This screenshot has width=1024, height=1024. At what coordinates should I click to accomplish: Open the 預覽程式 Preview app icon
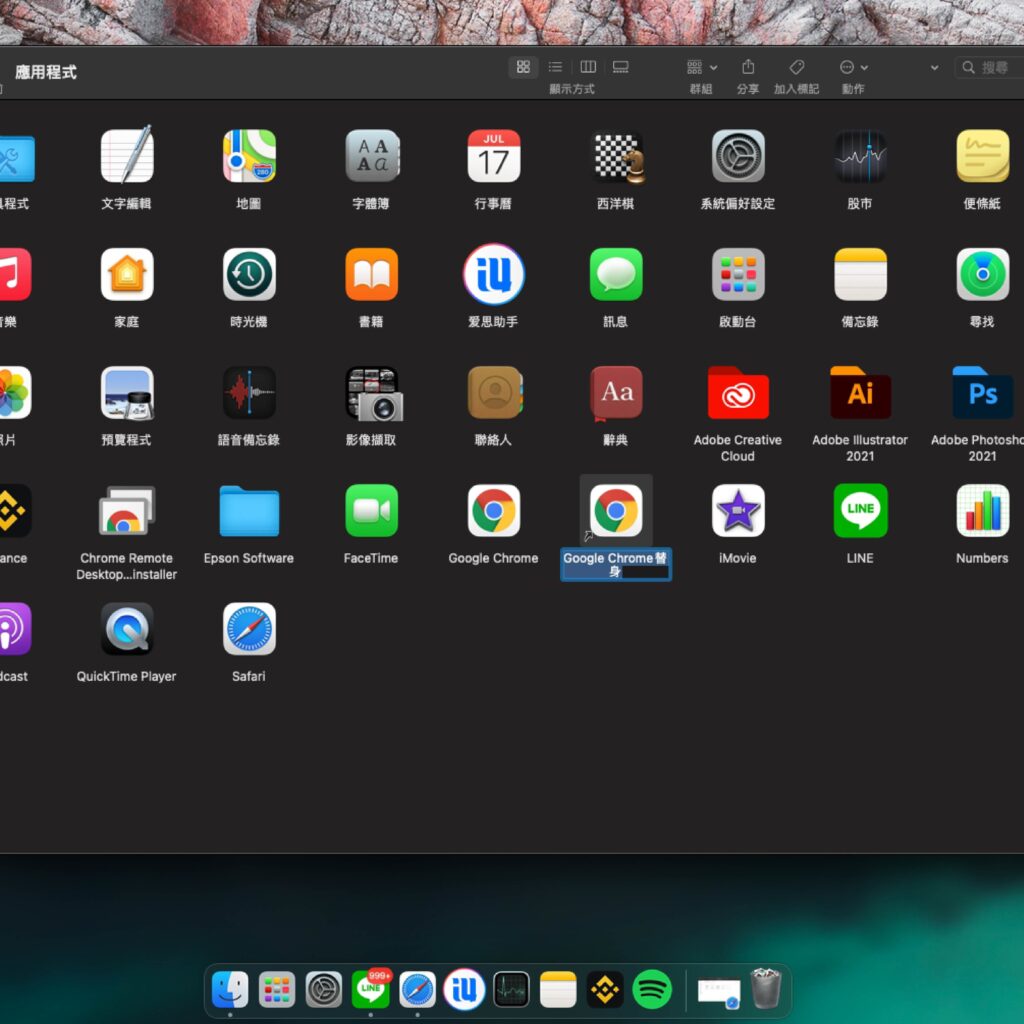pyautogui.click(x=127, y=392)
